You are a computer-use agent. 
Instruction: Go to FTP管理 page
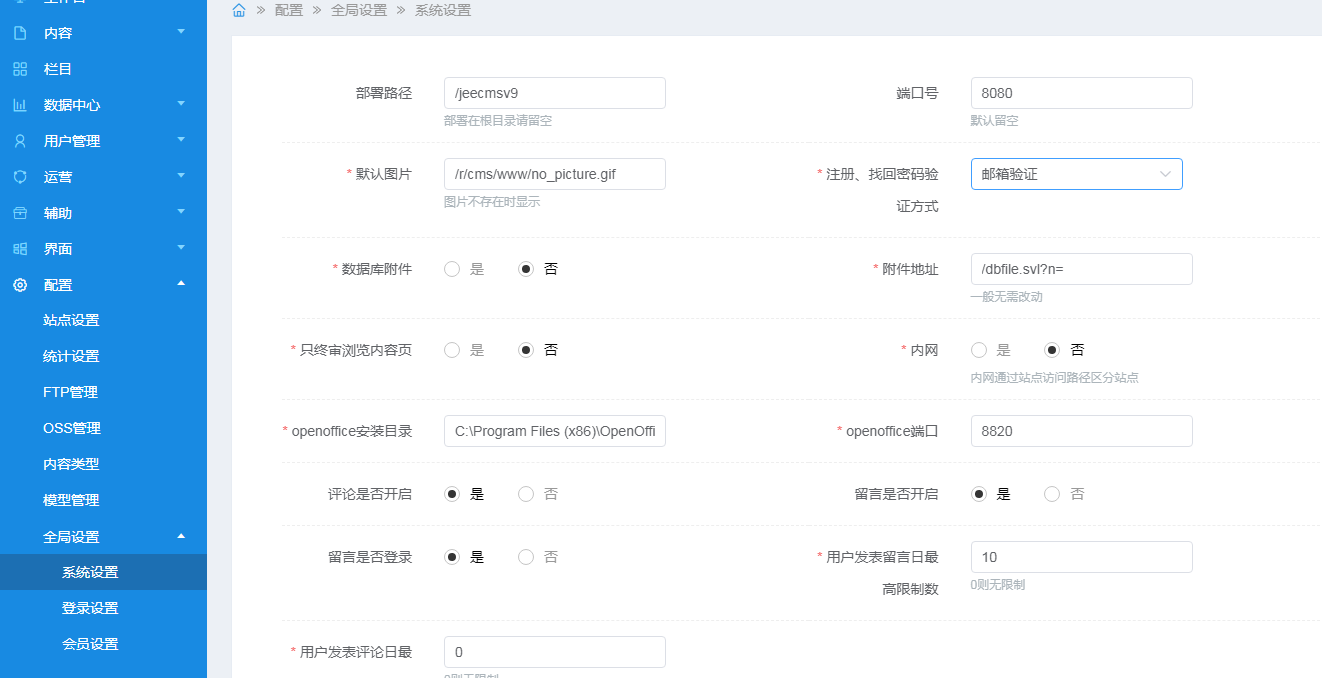70,392
